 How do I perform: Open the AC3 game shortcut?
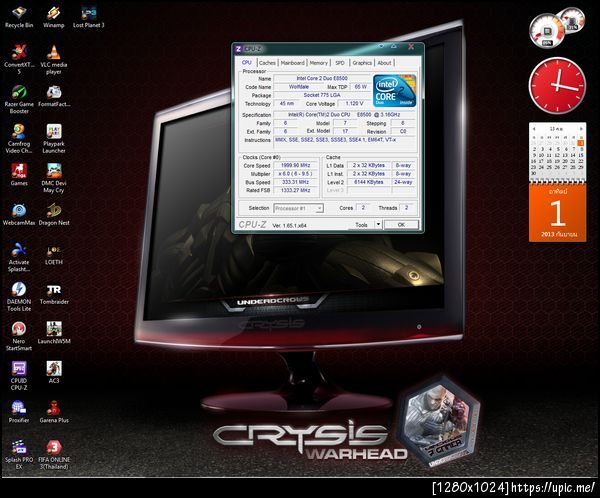tap(54, 372)
